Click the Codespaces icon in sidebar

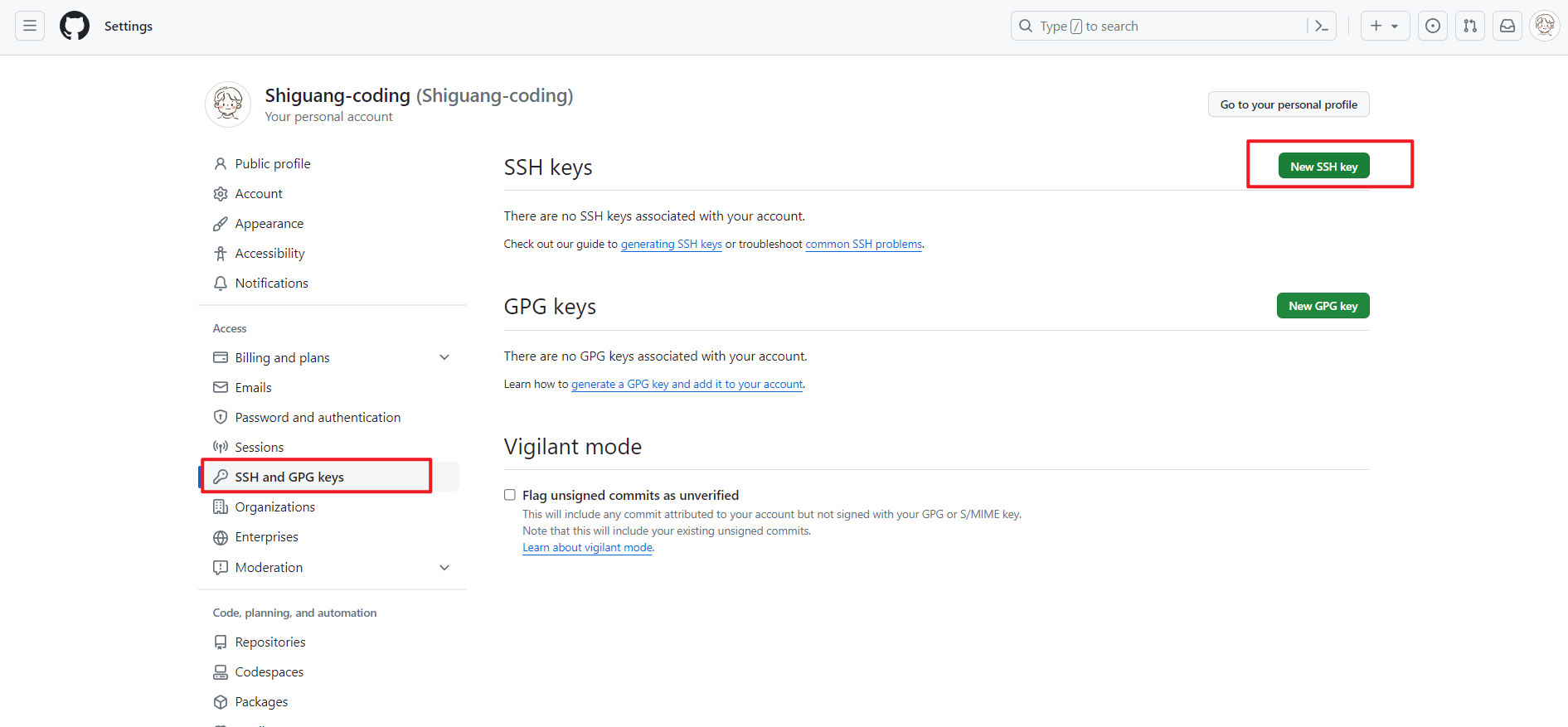221,672
